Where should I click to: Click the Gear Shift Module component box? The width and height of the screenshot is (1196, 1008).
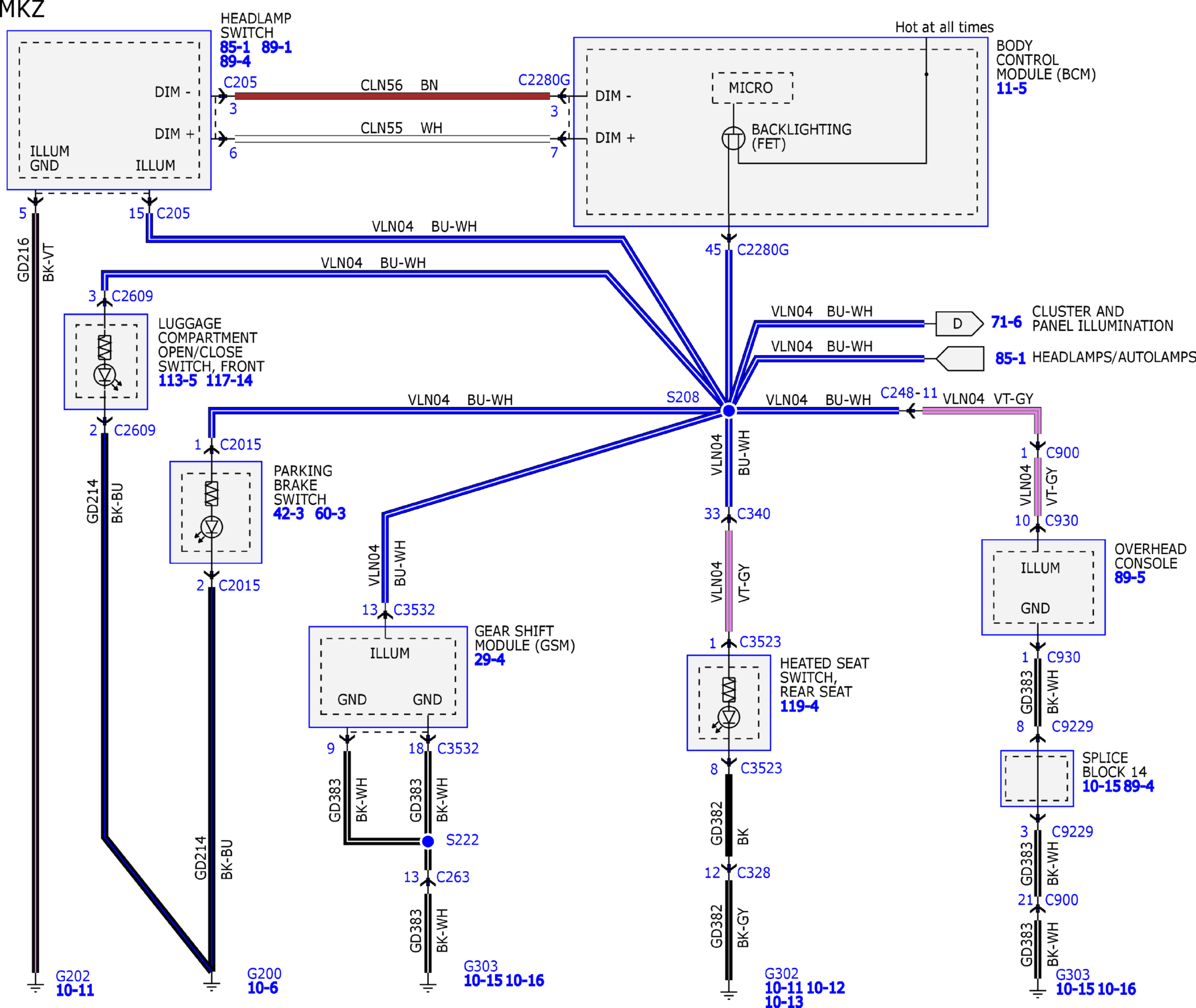(x=388, y=677)
